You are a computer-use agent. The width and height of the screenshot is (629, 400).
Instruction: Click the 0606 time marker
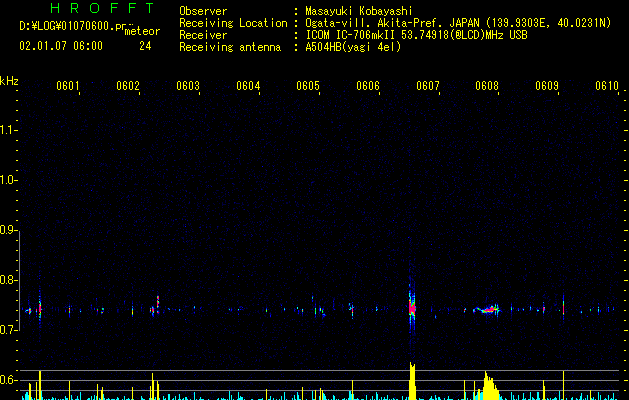click(368, 86)
